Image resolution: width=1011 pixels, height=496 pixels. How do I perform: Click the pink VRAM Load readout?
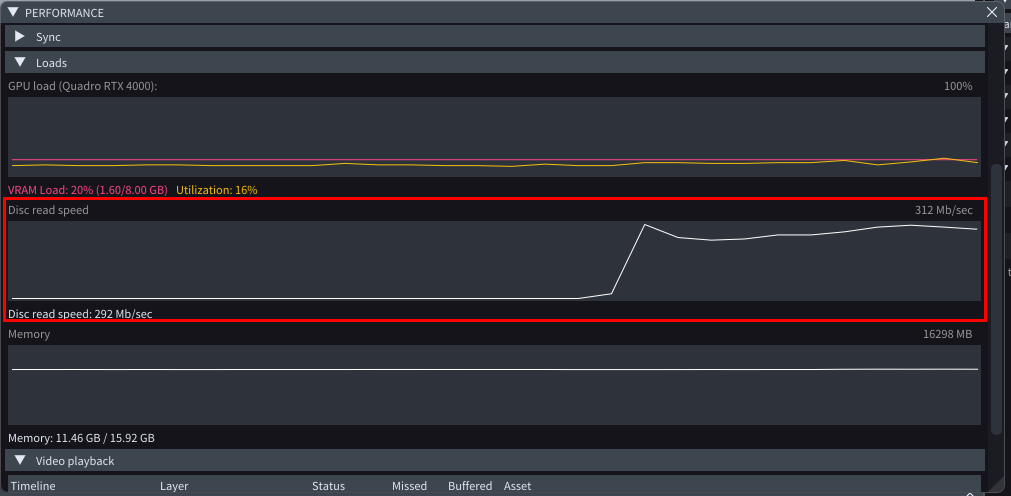point(89,190)
